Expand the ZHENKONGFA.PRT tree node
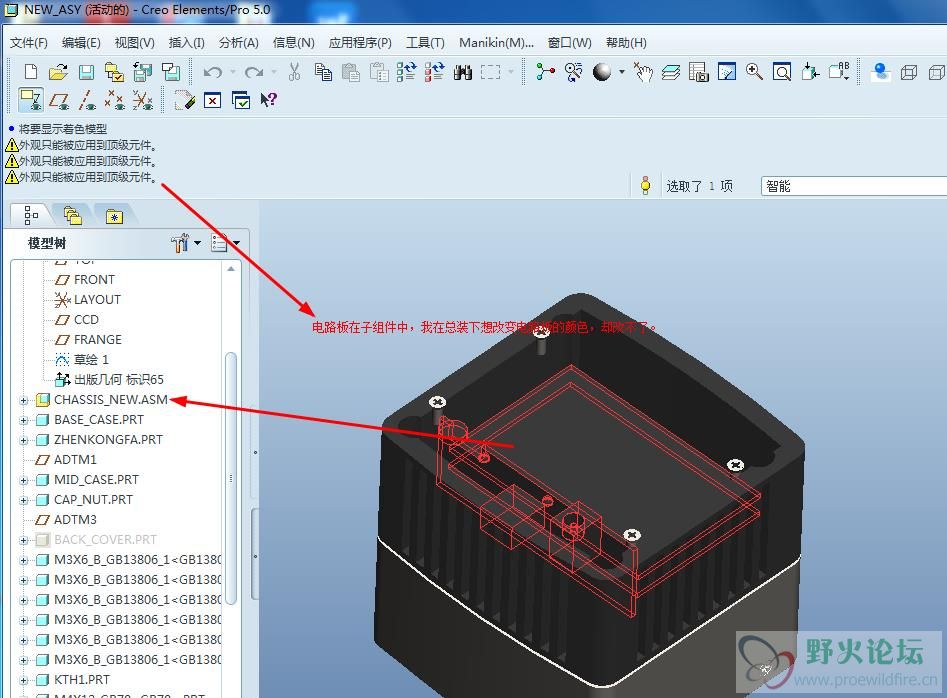Image resolution: width=947 pixels, height=698 pixels. click(x=24, y=440)
